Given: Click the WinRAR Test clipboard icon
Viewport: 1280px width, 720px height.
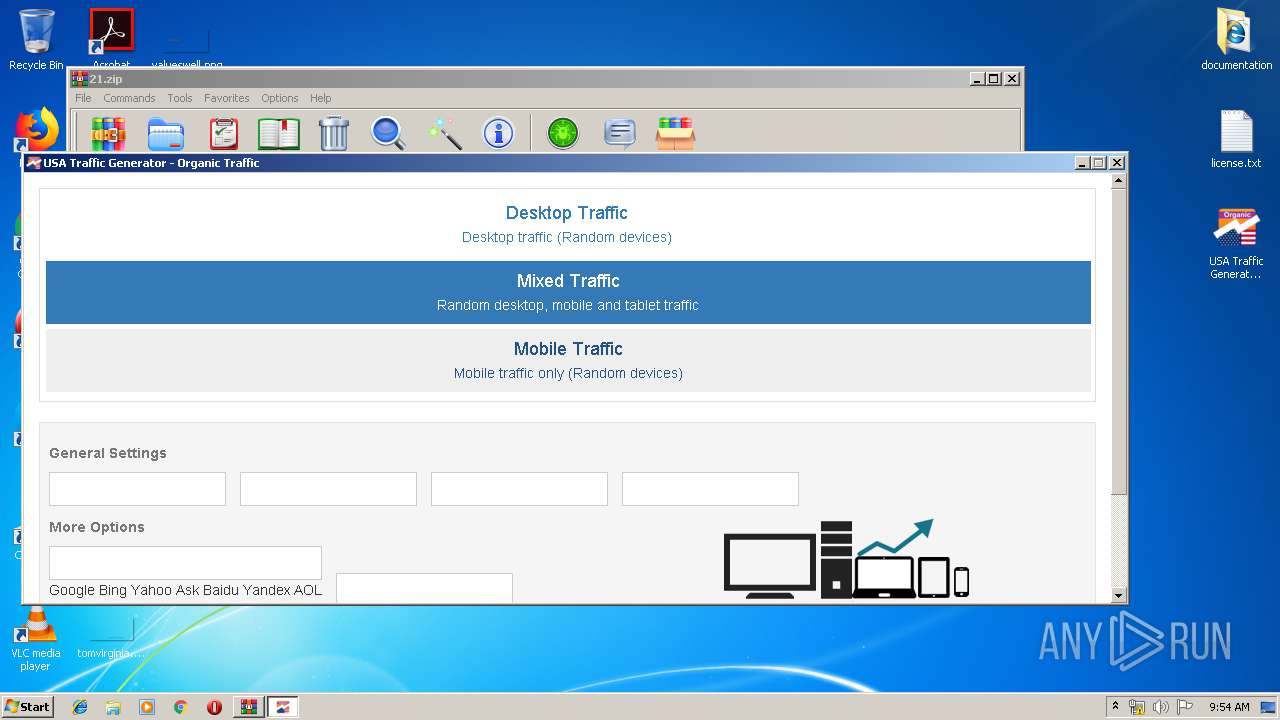Looking at the screenshot, I should (223, 133).
